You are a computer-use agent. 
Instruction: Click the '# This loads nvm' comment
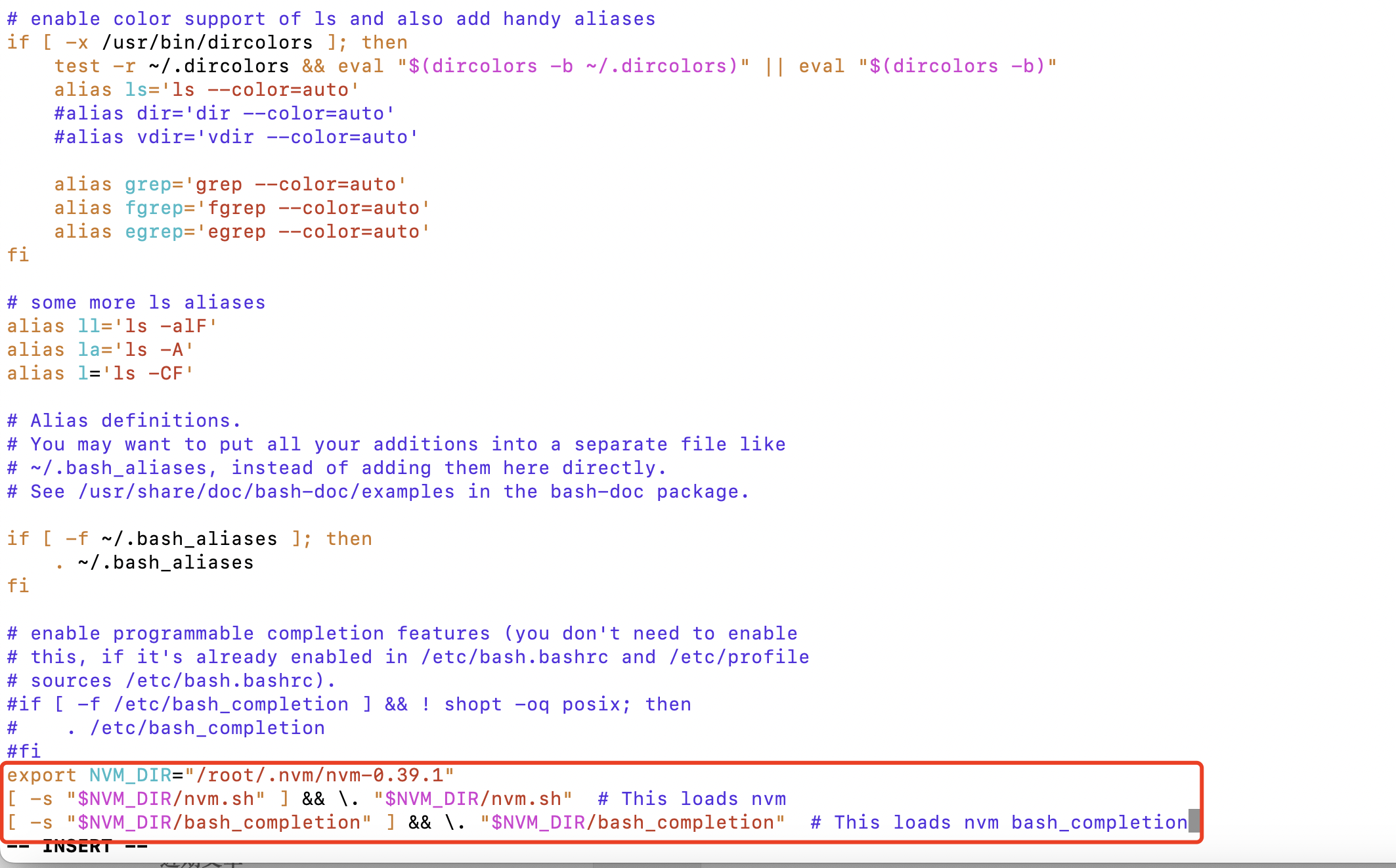point(692,799)
